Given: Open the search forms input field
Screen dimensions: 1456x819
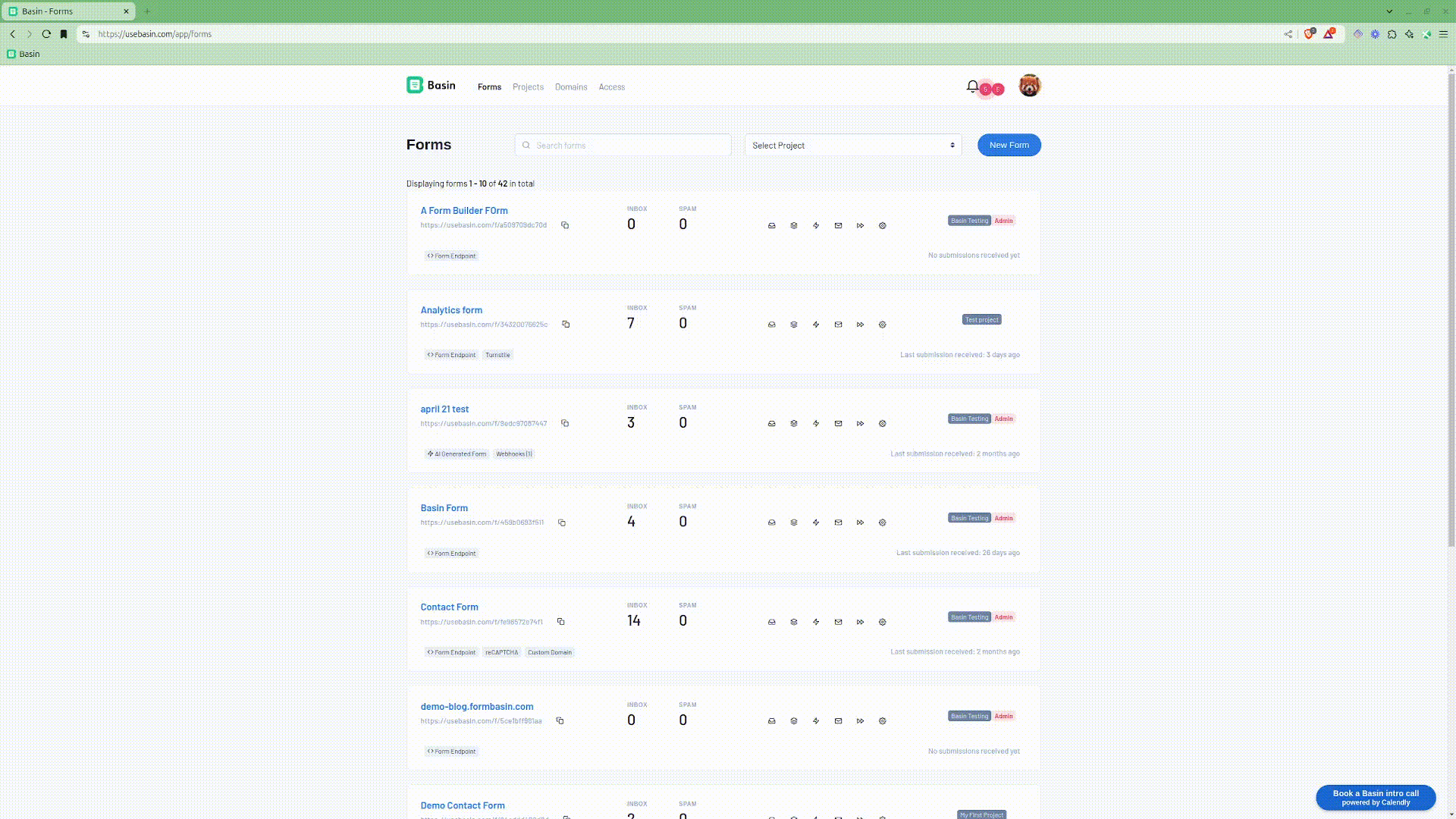Looking at the screenshot, I should 622,145.
